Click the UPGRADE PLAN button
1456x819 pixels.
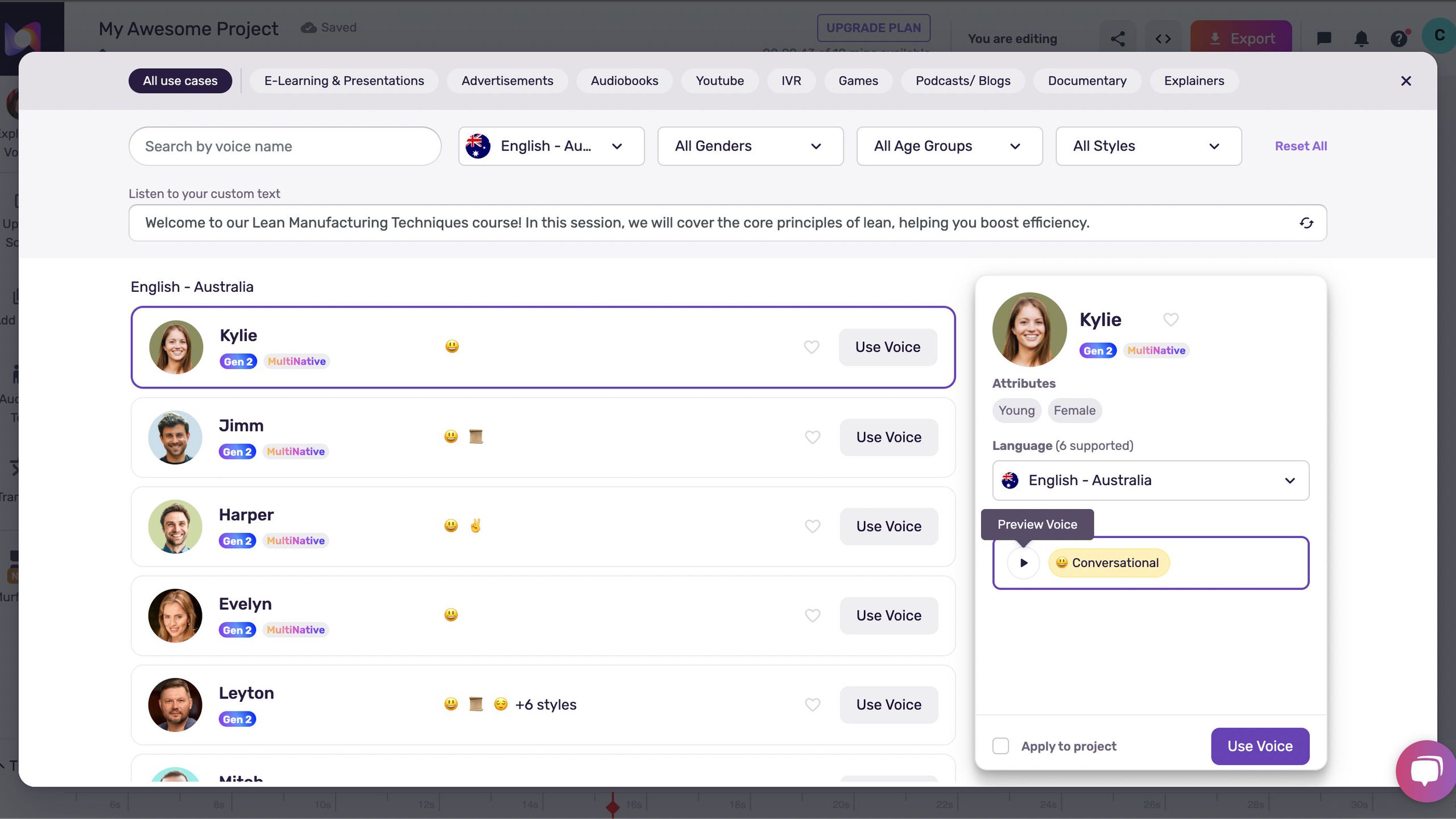point(874,28)
